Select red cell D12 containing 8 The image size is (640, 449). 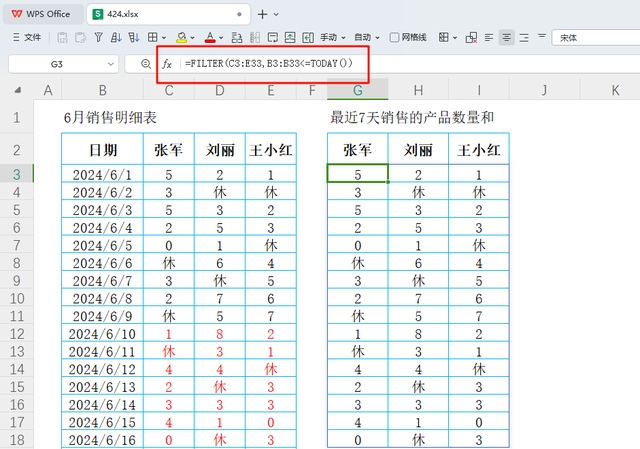tap(220, 334)
